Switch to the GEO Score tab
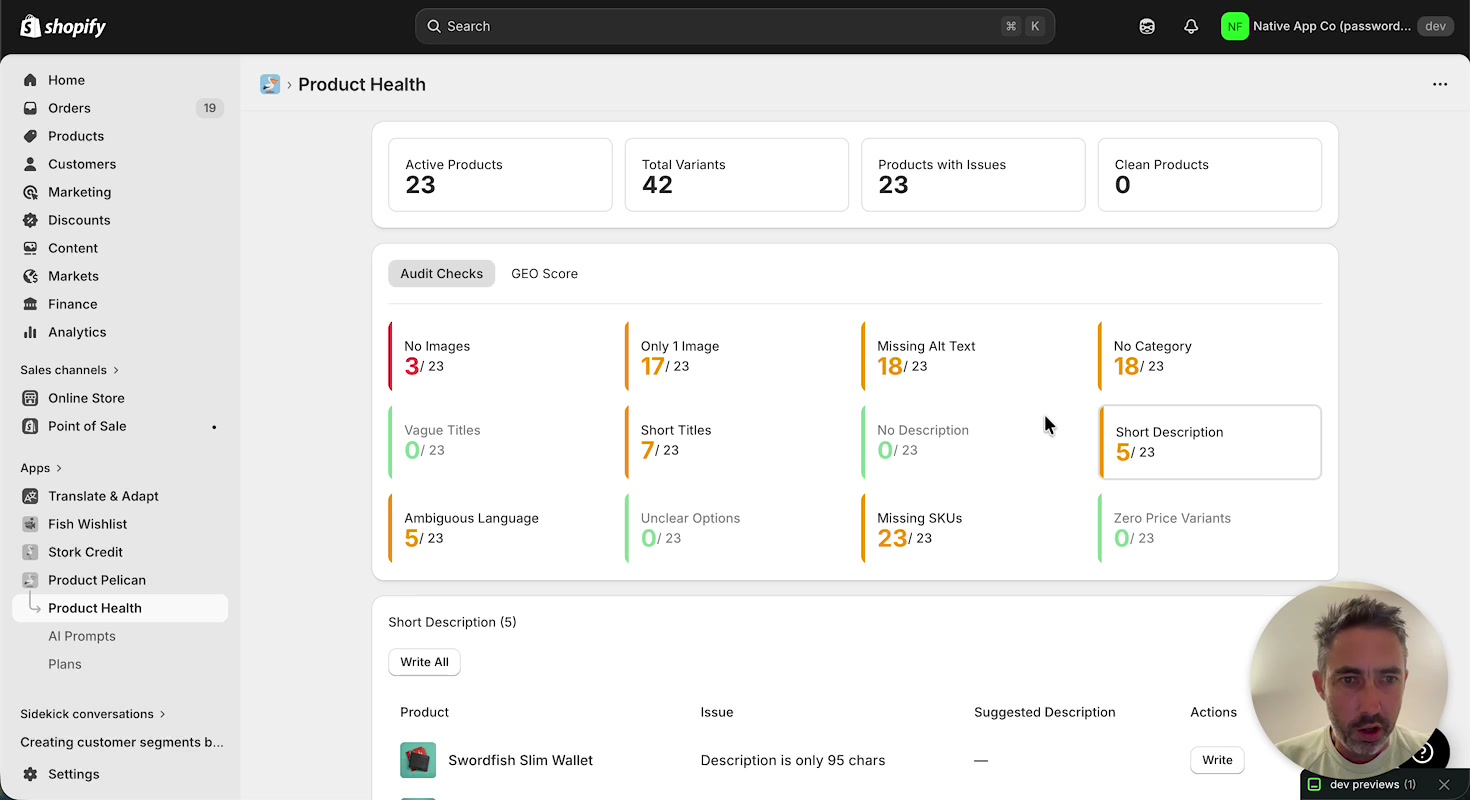The height and width of the screenshot is (800, 1470). click(x=544, y=274)
